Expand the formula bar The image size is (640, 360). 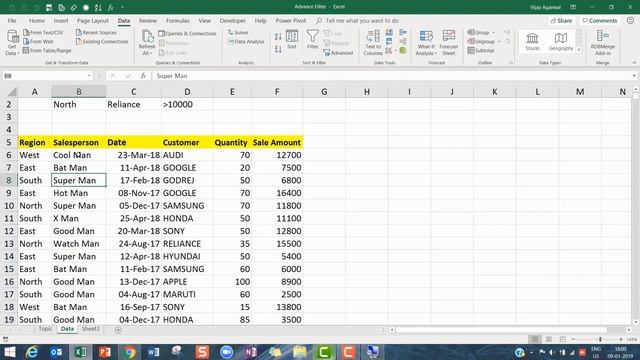[x=634, y=76]
